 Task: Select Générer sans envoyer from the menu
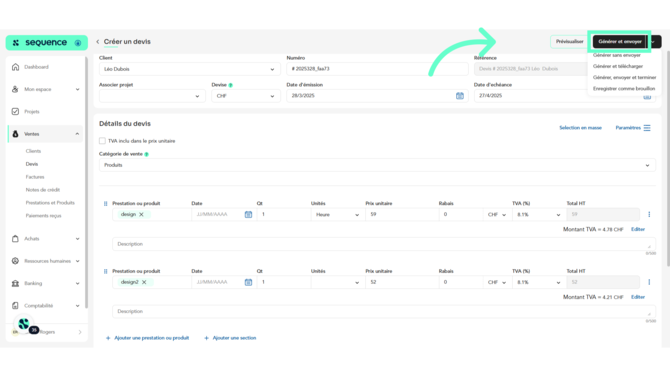(x=617, y=55)
